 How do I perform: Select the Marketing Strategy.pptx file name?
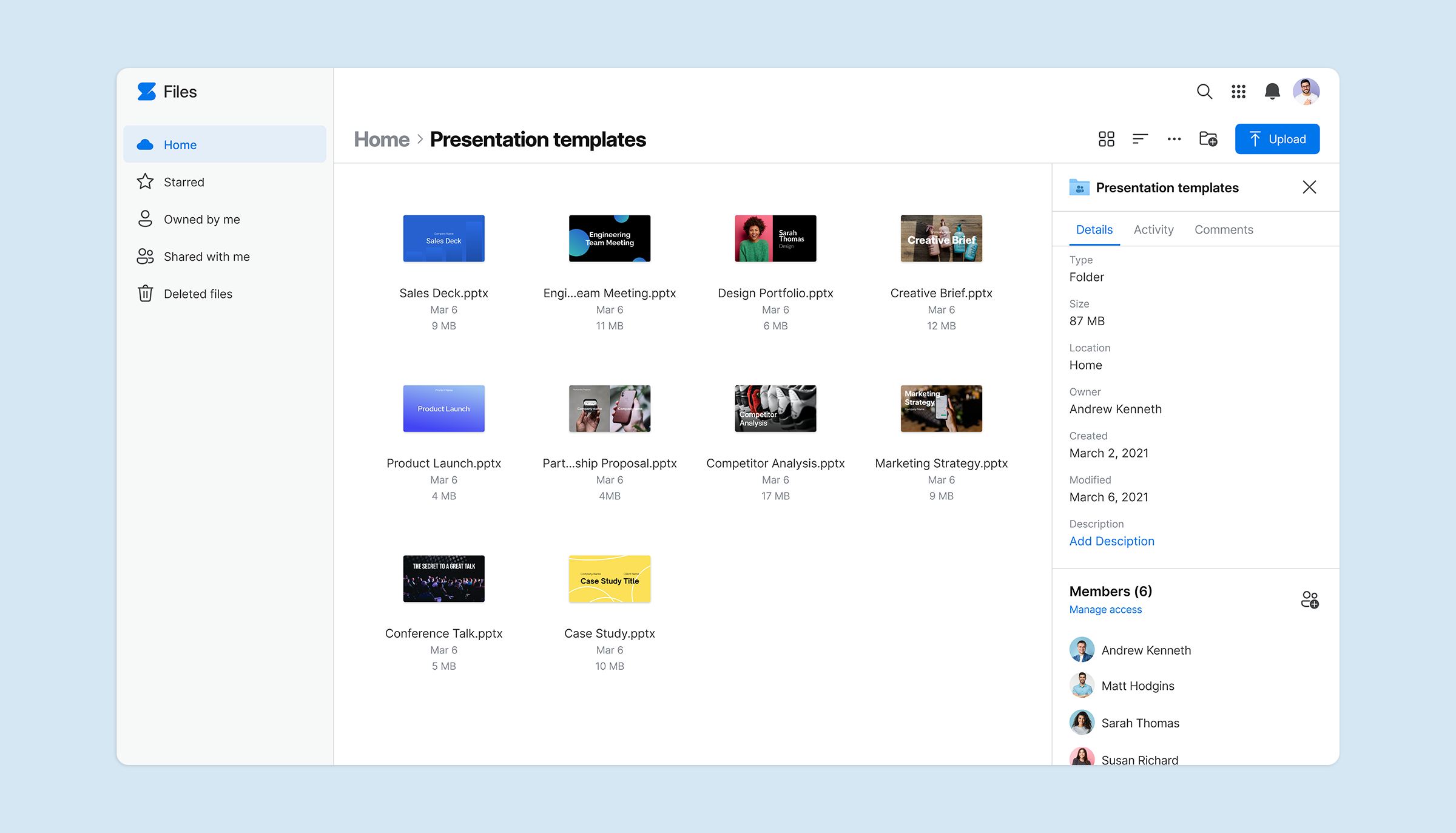(x=941, y=463)
